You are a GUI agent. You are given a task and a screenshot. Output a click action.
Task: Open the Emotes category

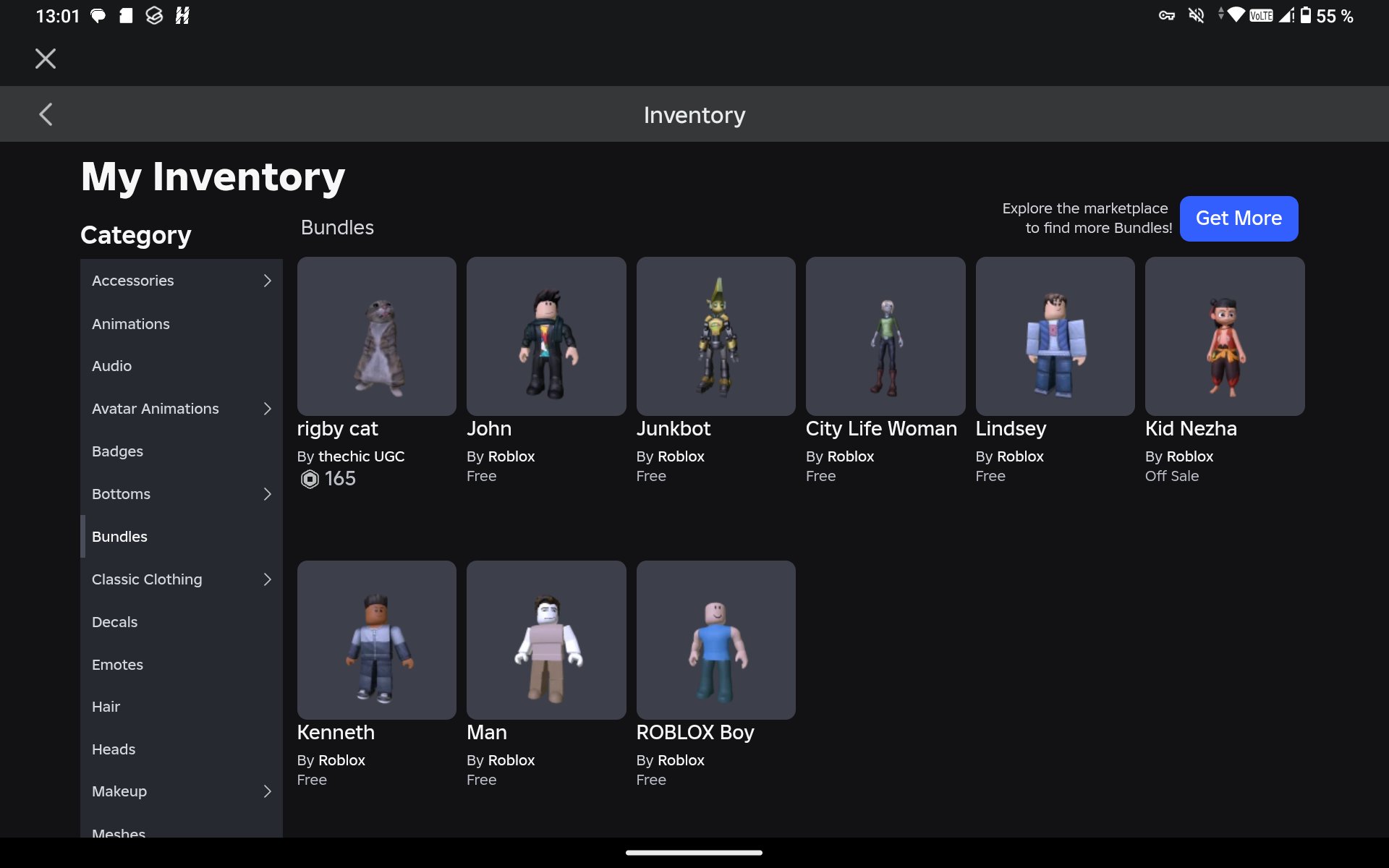click(x=182, y=664)
